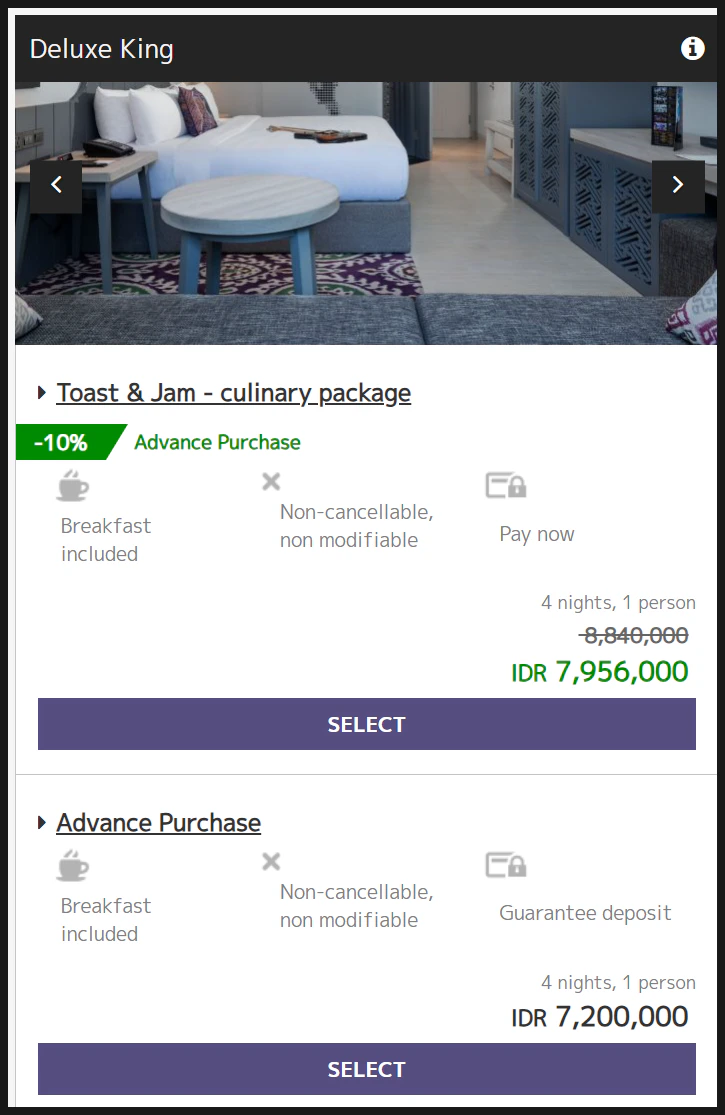Open Toast & Jam - culinary package link
The height and width of the screenshot is (1115, 725).
click(234, 393)
